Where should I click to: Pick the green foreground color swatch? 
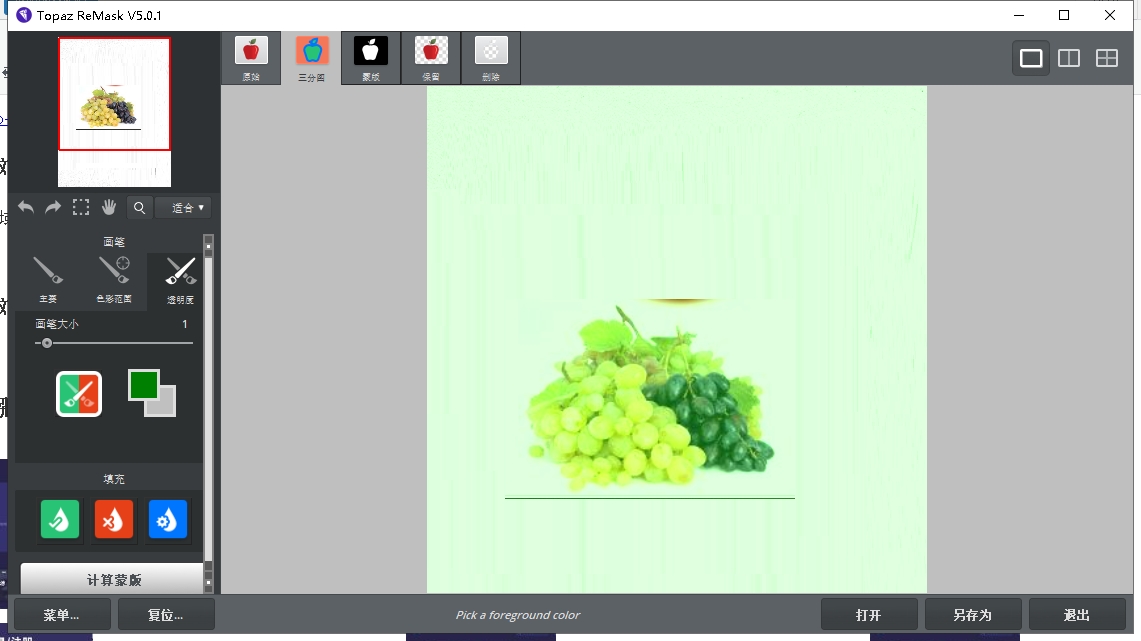coord(143,385)
